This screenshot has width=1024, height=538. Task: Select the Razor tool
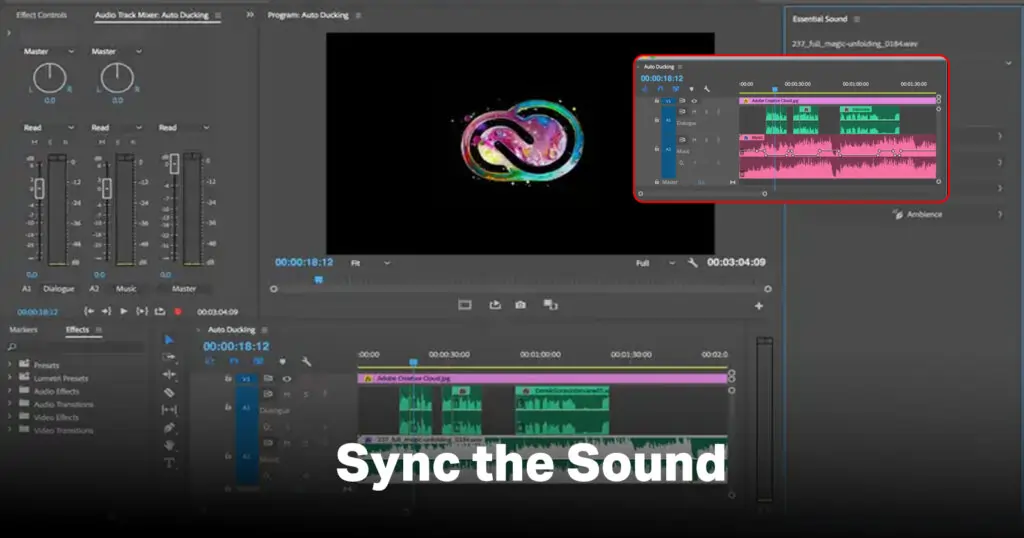pyautogui.click(x=169, y=392)
